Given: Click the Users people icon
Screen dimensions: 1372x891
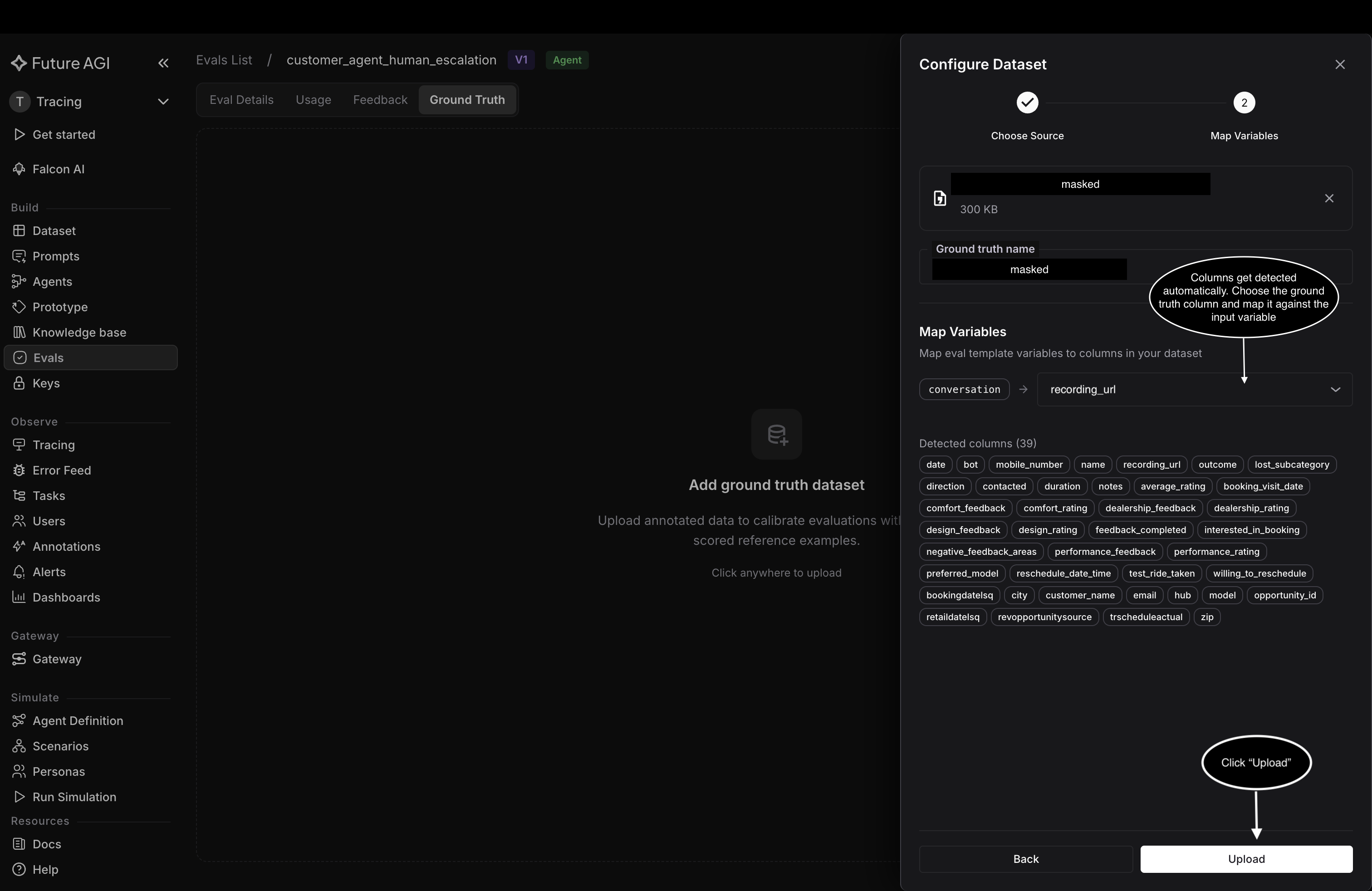Looking at the screenshot, I should pos(19,521).
